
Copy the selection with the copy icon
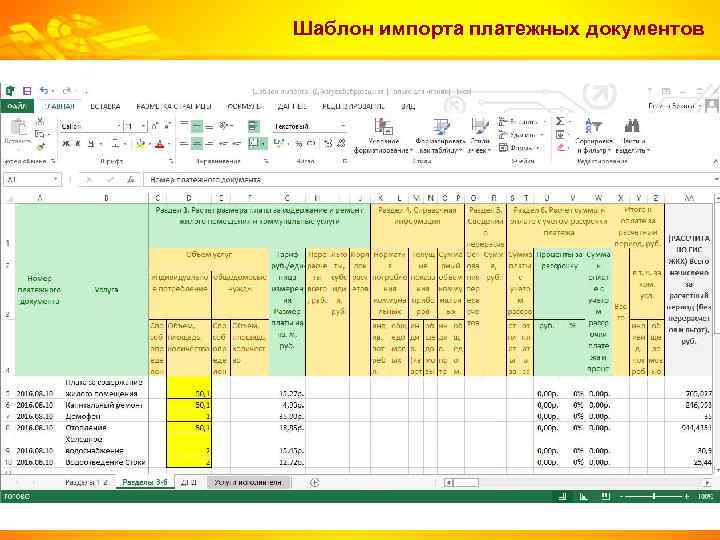click(40, 134)
